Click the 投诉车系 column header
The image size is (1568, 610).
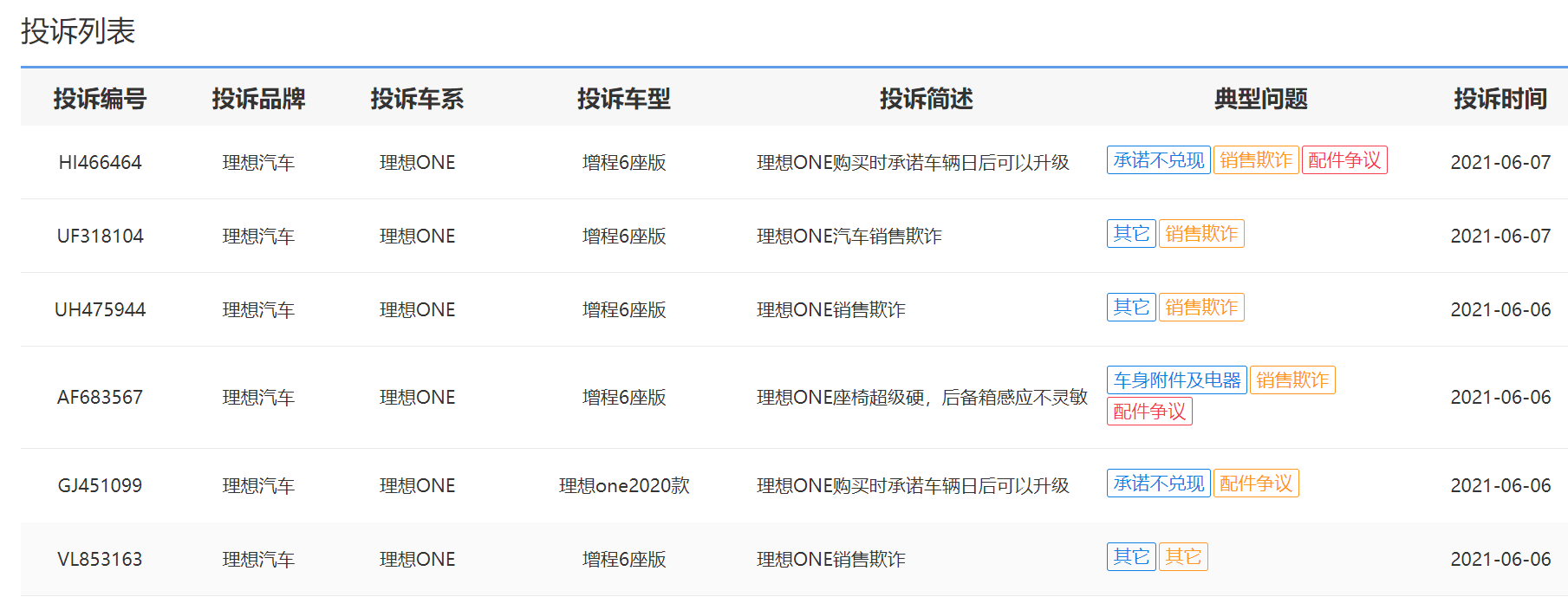417,99
